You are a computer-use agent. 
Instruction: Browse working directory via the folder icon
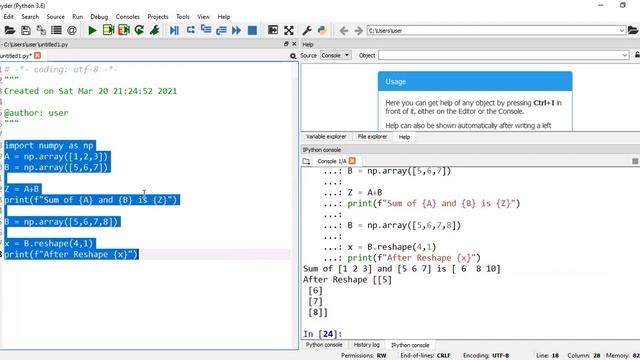pyautogui.click(x=633, y=30)
